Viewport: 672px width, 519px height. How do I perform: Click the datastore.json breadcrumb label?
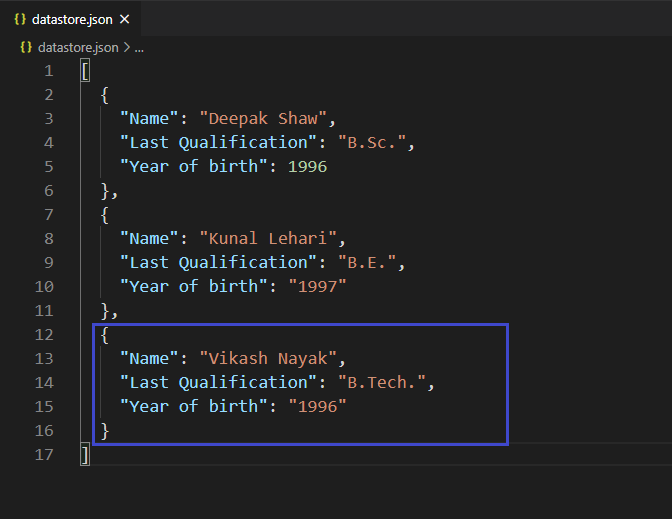(x=78, y=47)
